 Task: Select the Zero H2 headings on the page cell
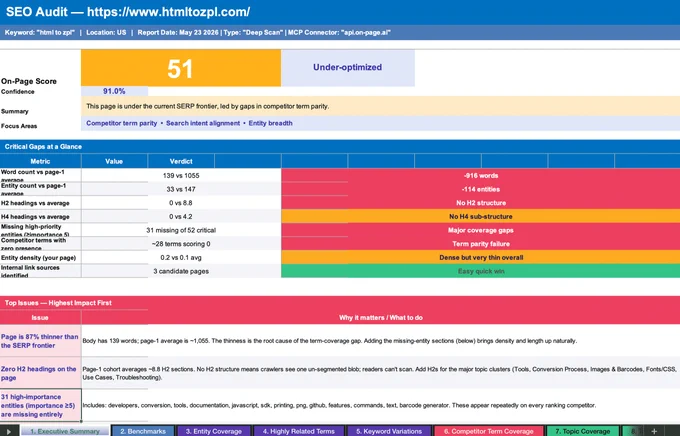40,373
